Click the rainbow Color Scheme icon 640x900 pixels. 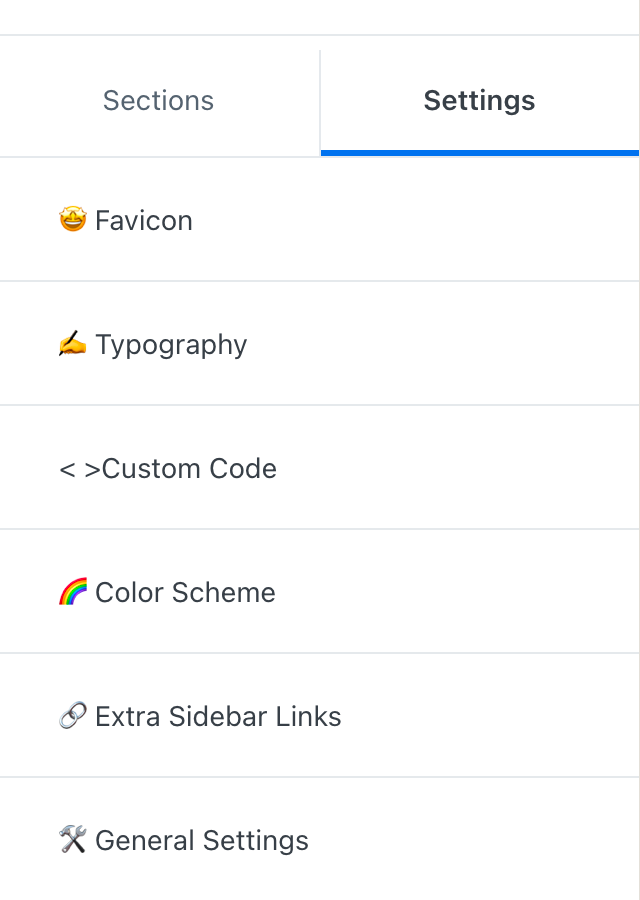pos(73,592)
